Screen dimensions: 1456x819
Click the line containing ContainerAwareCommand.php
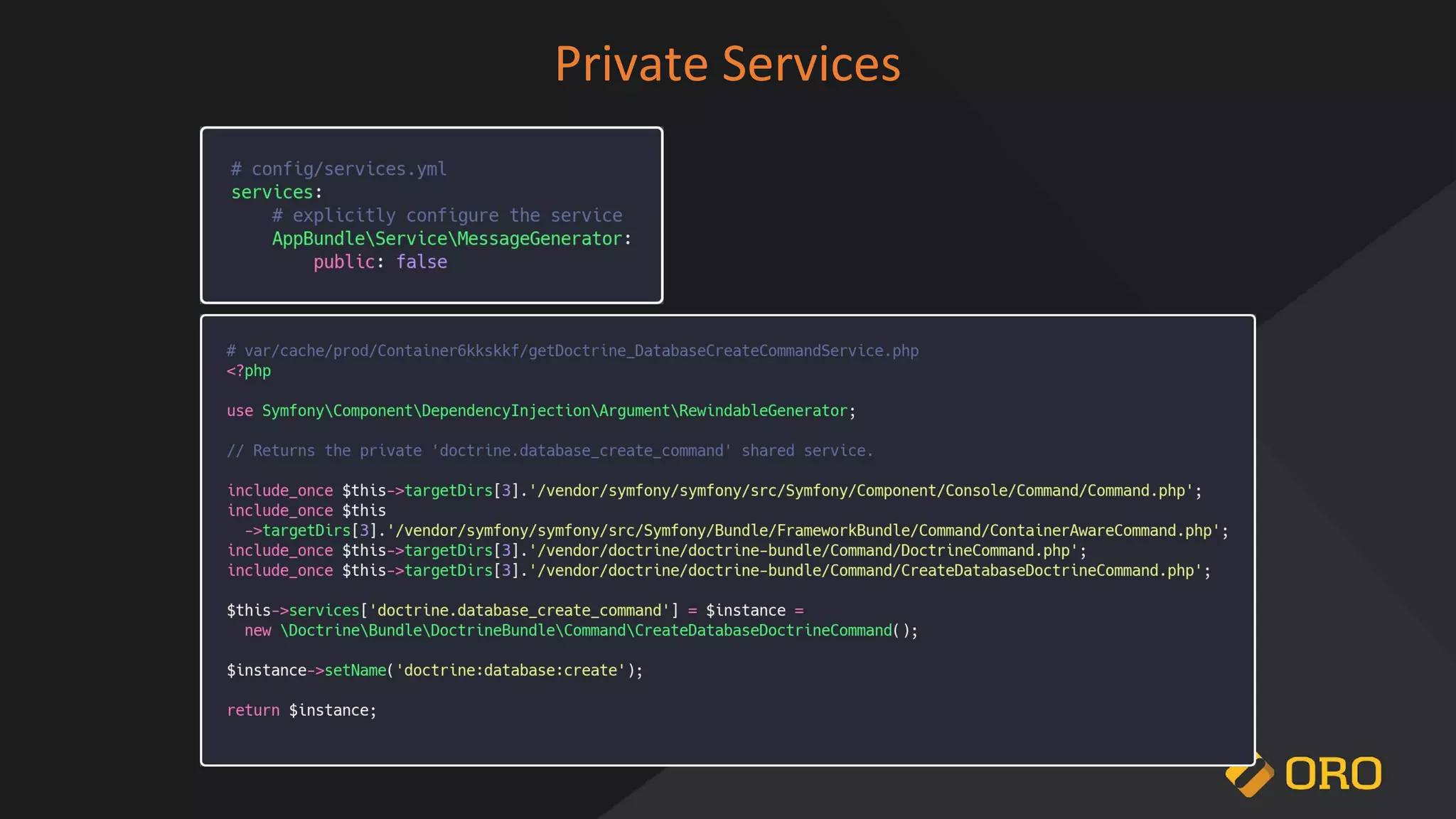tap(737, 530)
